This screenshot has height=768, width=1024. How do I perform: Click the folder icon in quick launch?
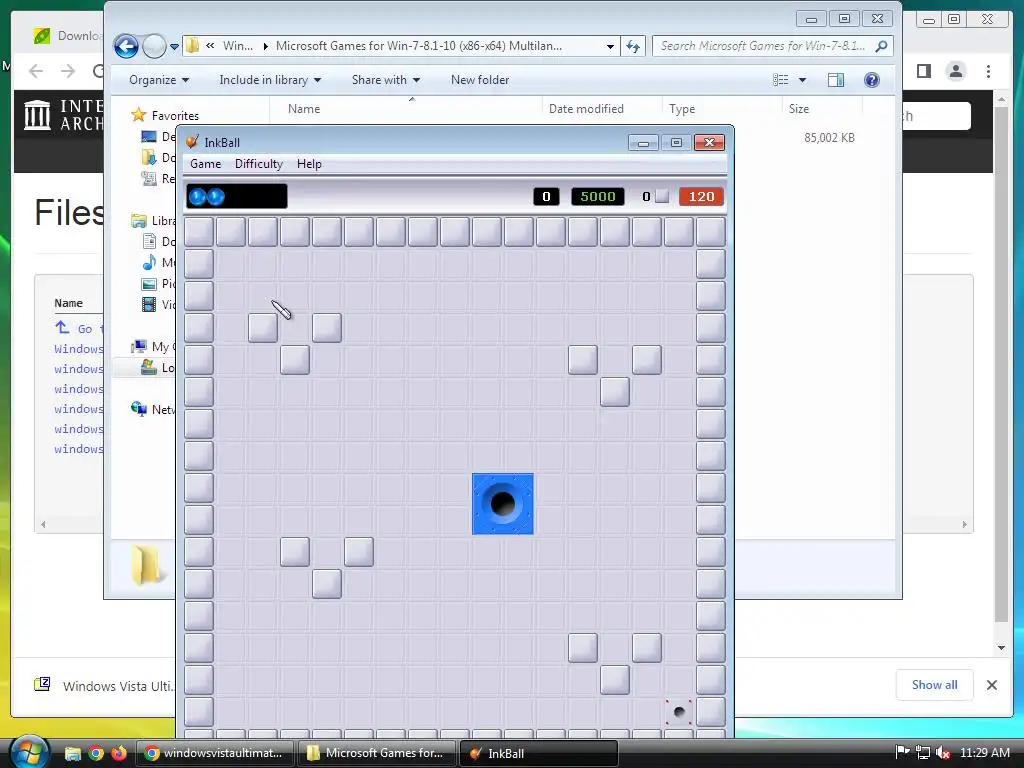coord(72,754)
